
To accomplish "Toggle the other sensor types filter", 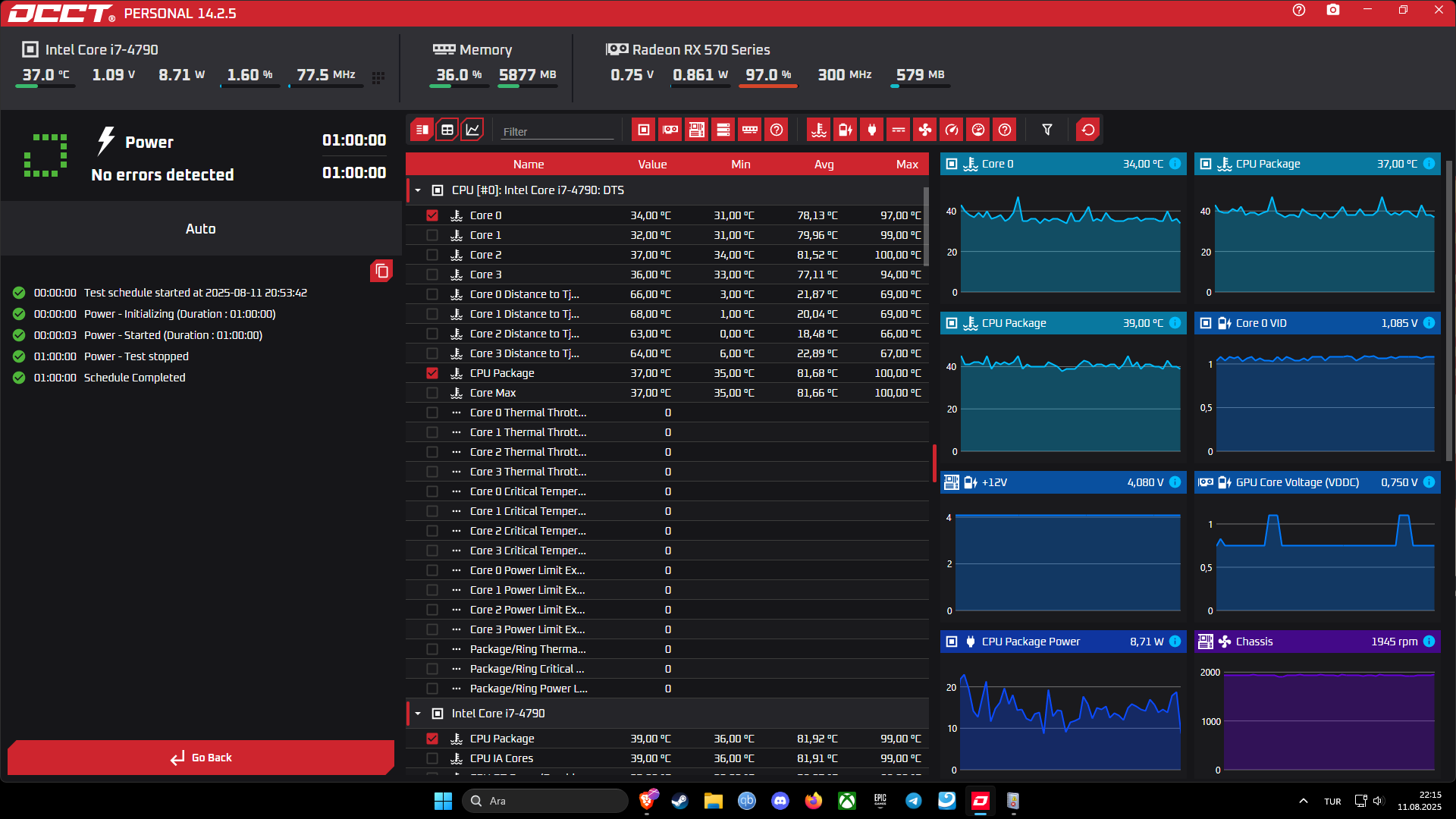I will (x=1005, y=130).
